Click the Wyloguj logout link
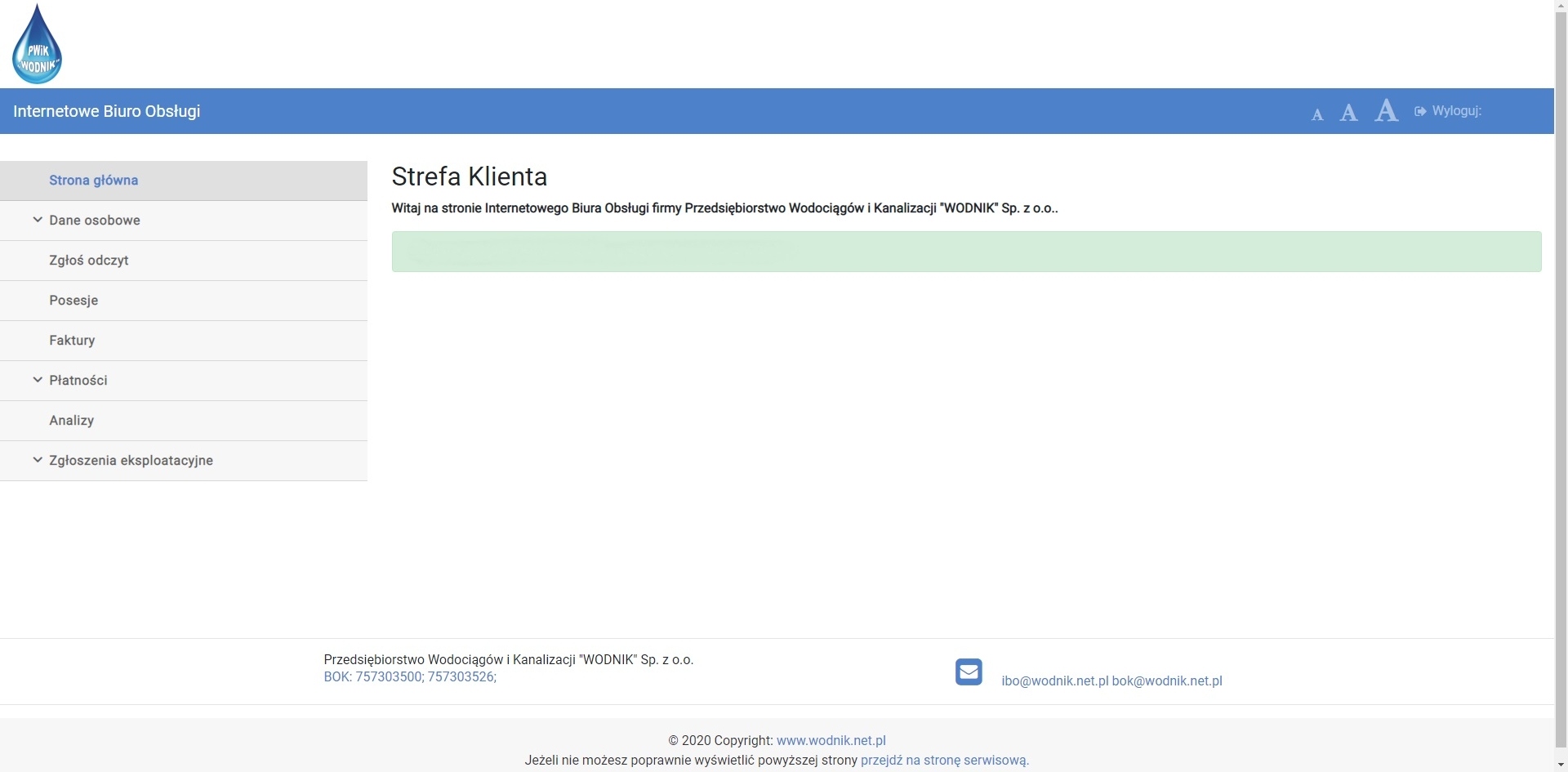Viewport: 1568px width, 772px height. (x=1456, y=111)
